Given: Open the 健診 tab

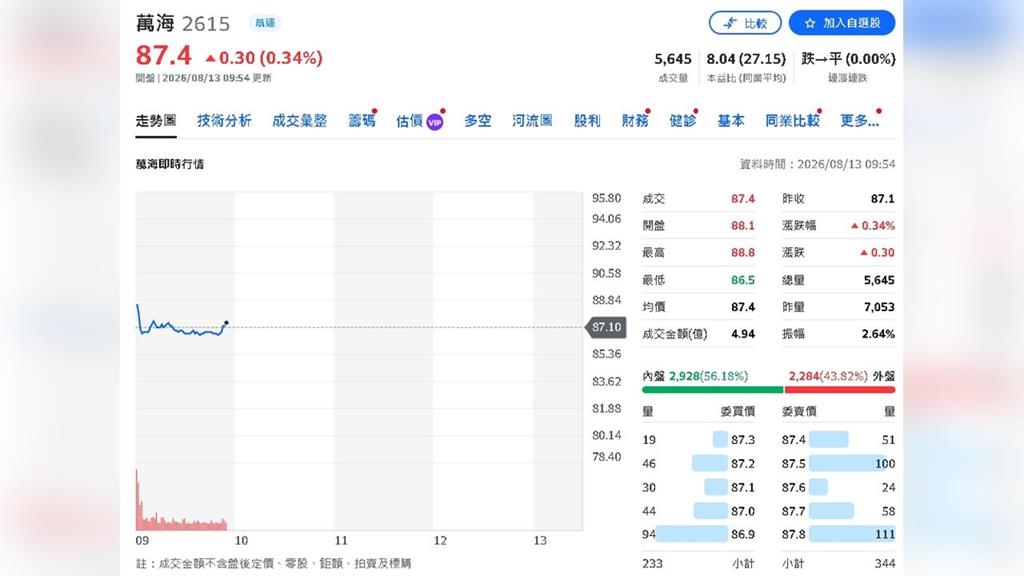Looking at the screenshot, I should tap(683, 121).
